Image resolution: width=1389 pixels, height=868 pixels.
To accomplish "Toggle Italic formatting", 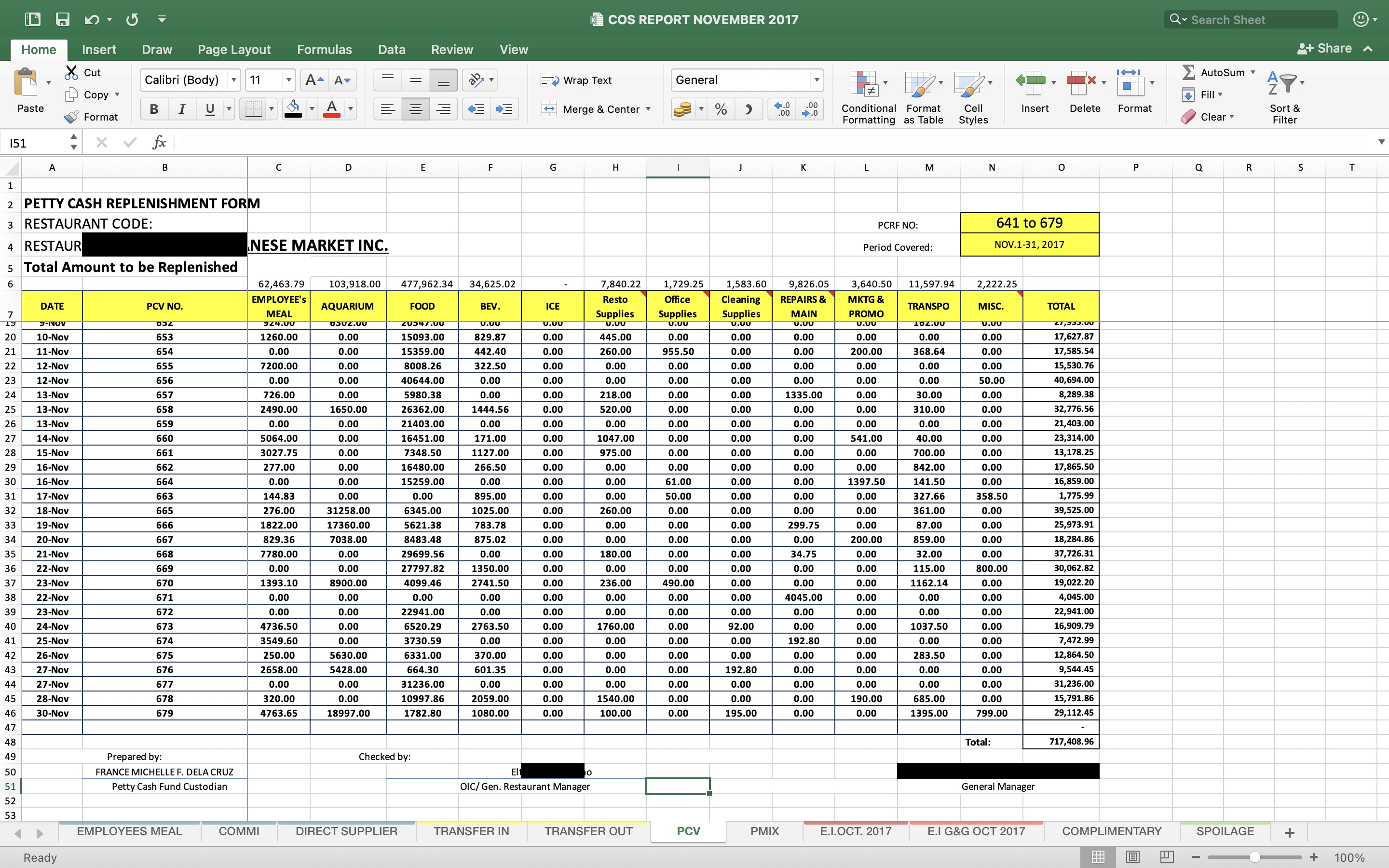I will [182, 109].
